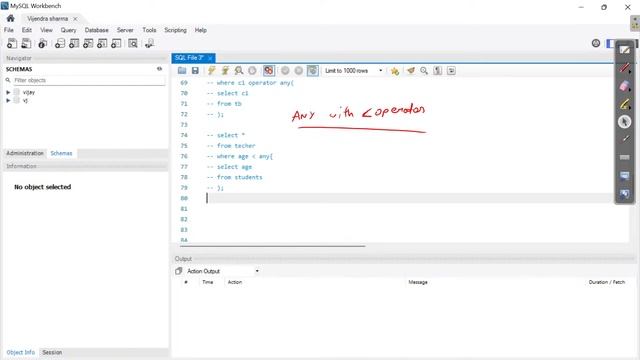This screenshot has width=640, height=360.
Task: Select the vijay schema item
Action: (29, 92)
